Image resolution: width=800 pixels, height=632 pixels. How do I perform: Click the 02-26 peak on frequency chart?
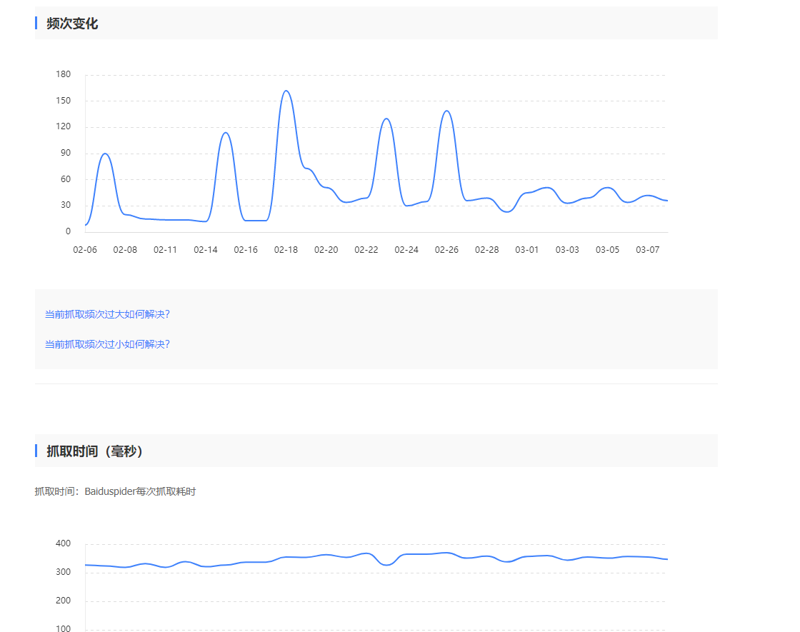(x=447, y=111)
